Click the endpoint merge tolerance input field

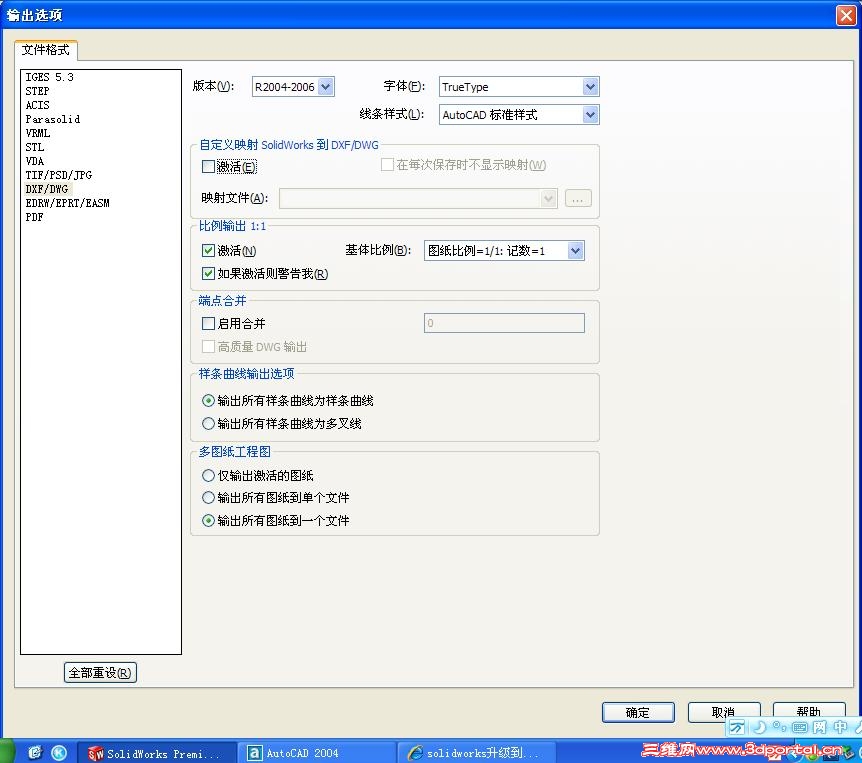pyautogui.click(x=504, y=323)
